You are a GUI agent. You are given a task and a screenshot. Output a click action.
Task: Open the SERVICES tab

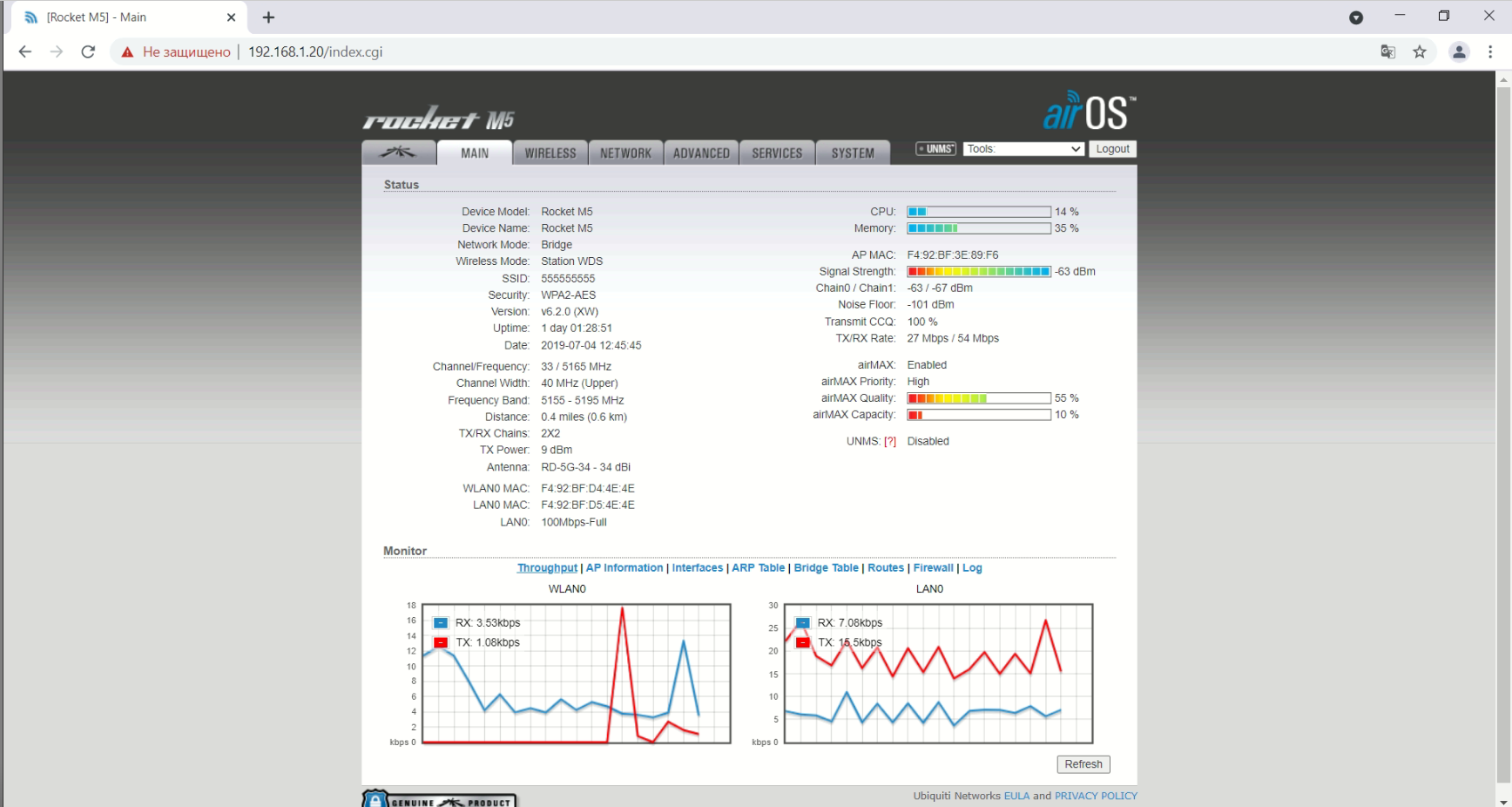click(777, 153)
